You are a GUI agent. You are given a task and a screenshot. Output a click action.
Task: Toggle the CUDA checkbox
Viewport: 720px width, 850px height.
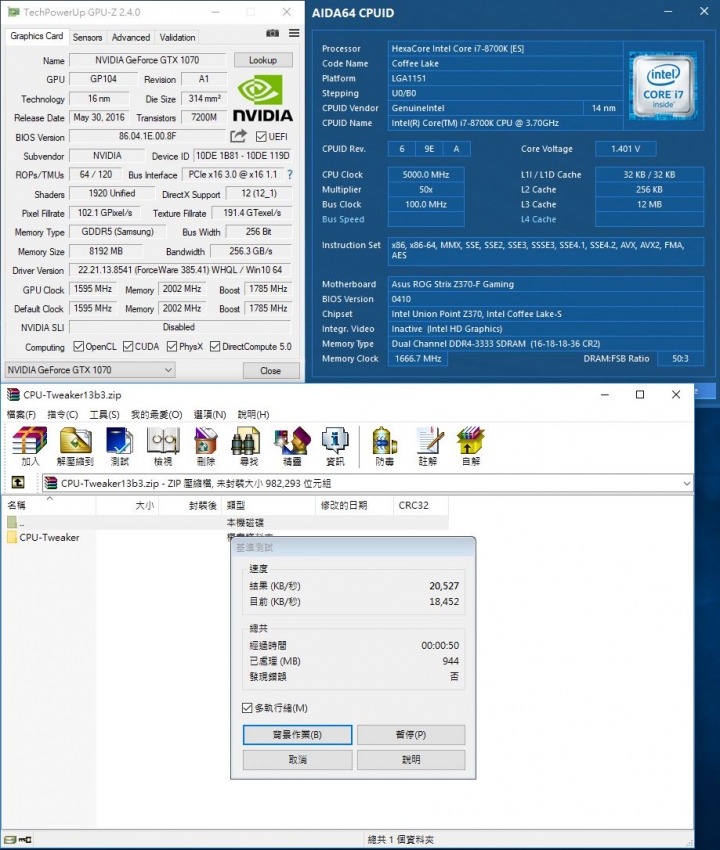[128, 346]
